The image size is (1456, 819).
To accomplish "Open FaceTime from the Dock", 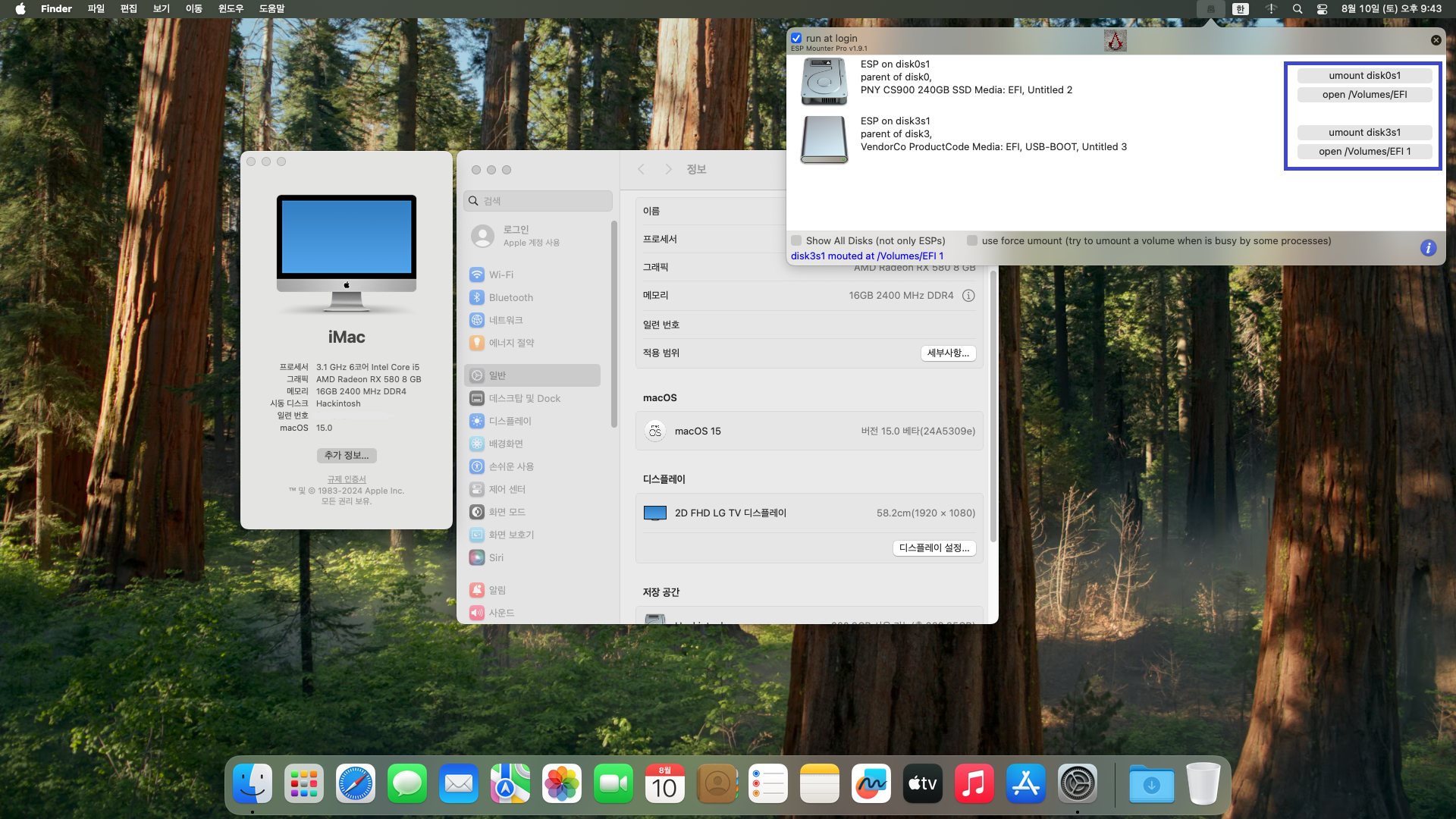I will click(x=613, y=783).
